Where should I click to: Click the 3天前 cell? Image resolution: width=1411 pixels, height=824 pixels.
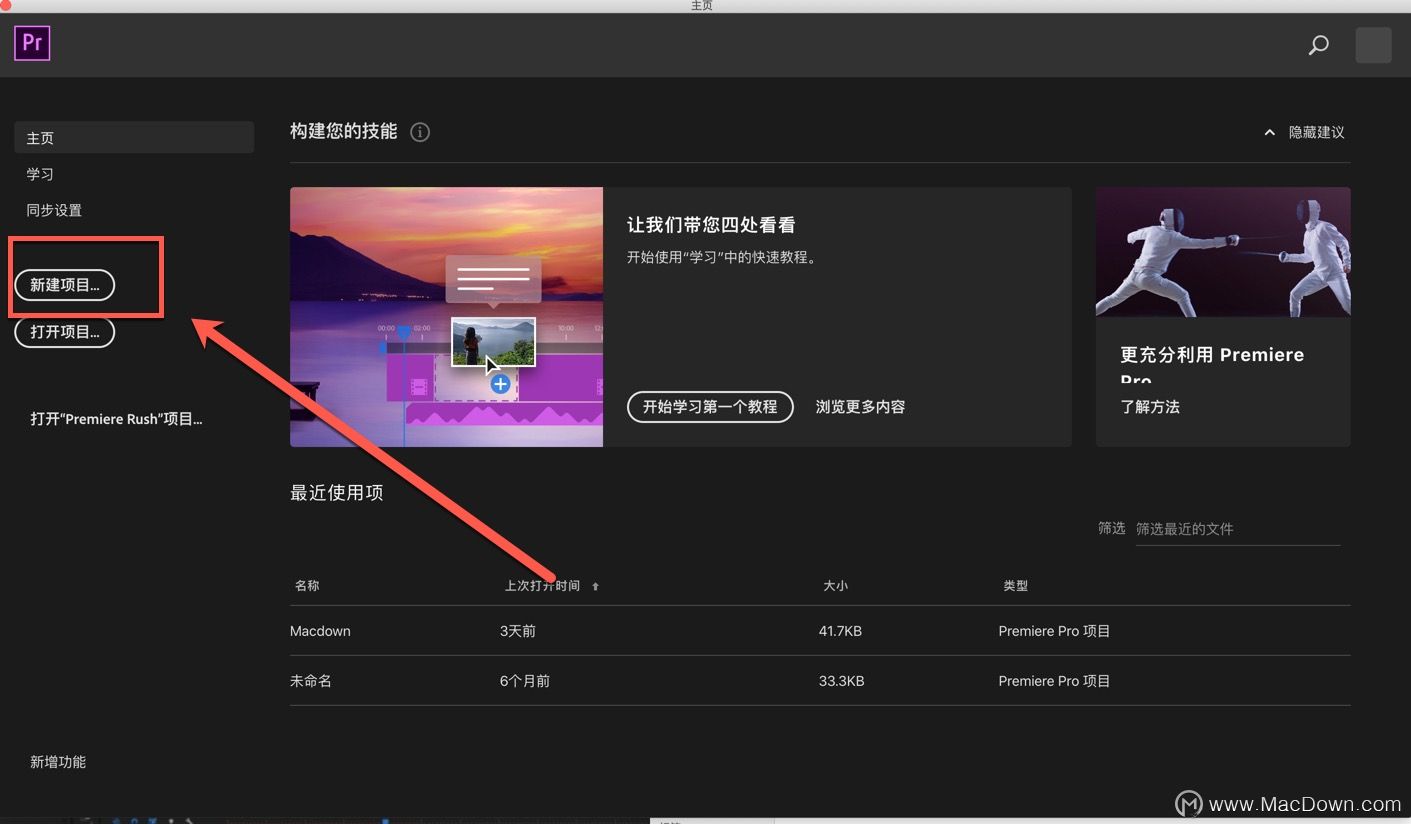coord(518,631)
